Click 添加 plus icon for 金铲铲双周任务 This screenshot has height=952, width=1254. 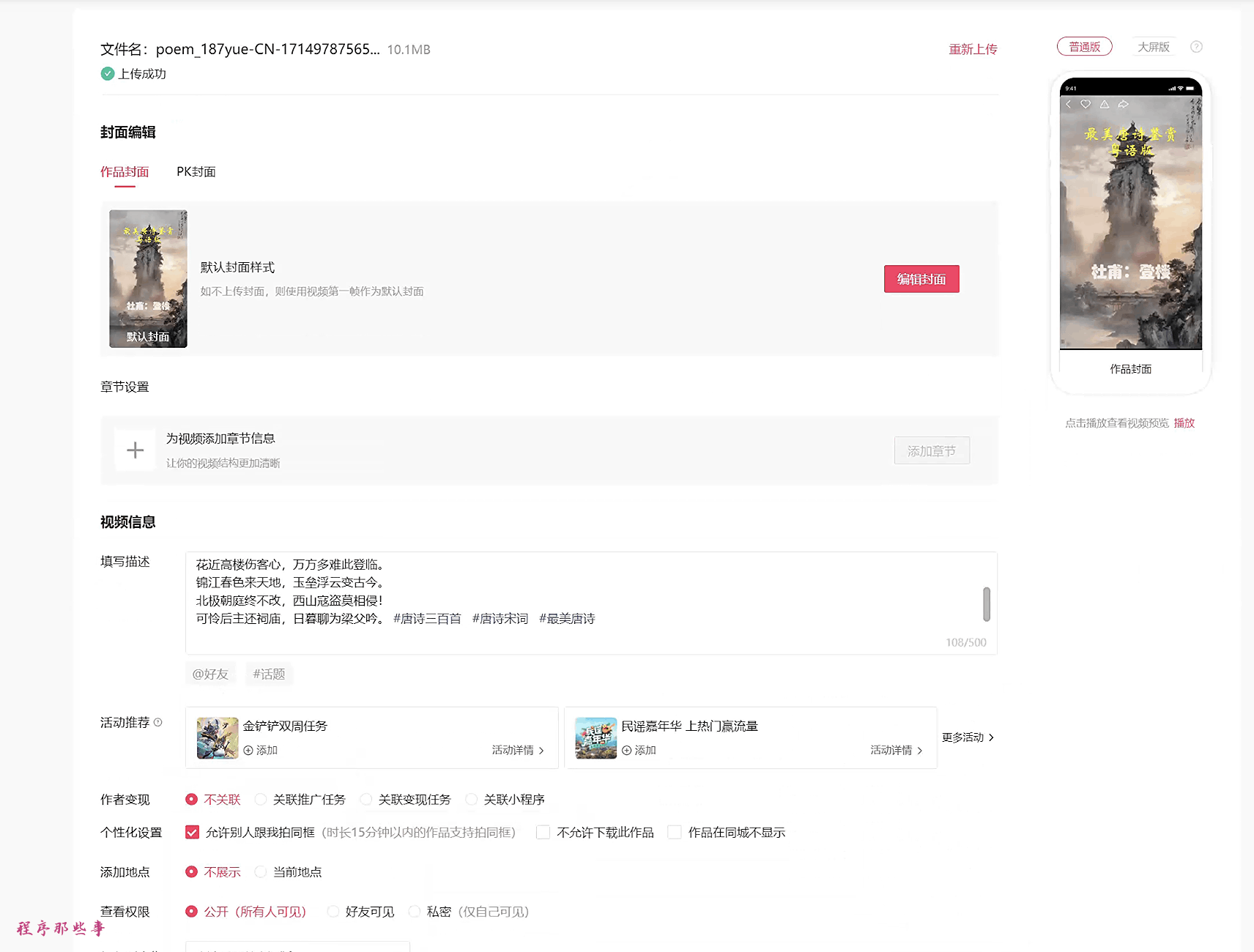(x=248, y=751)
